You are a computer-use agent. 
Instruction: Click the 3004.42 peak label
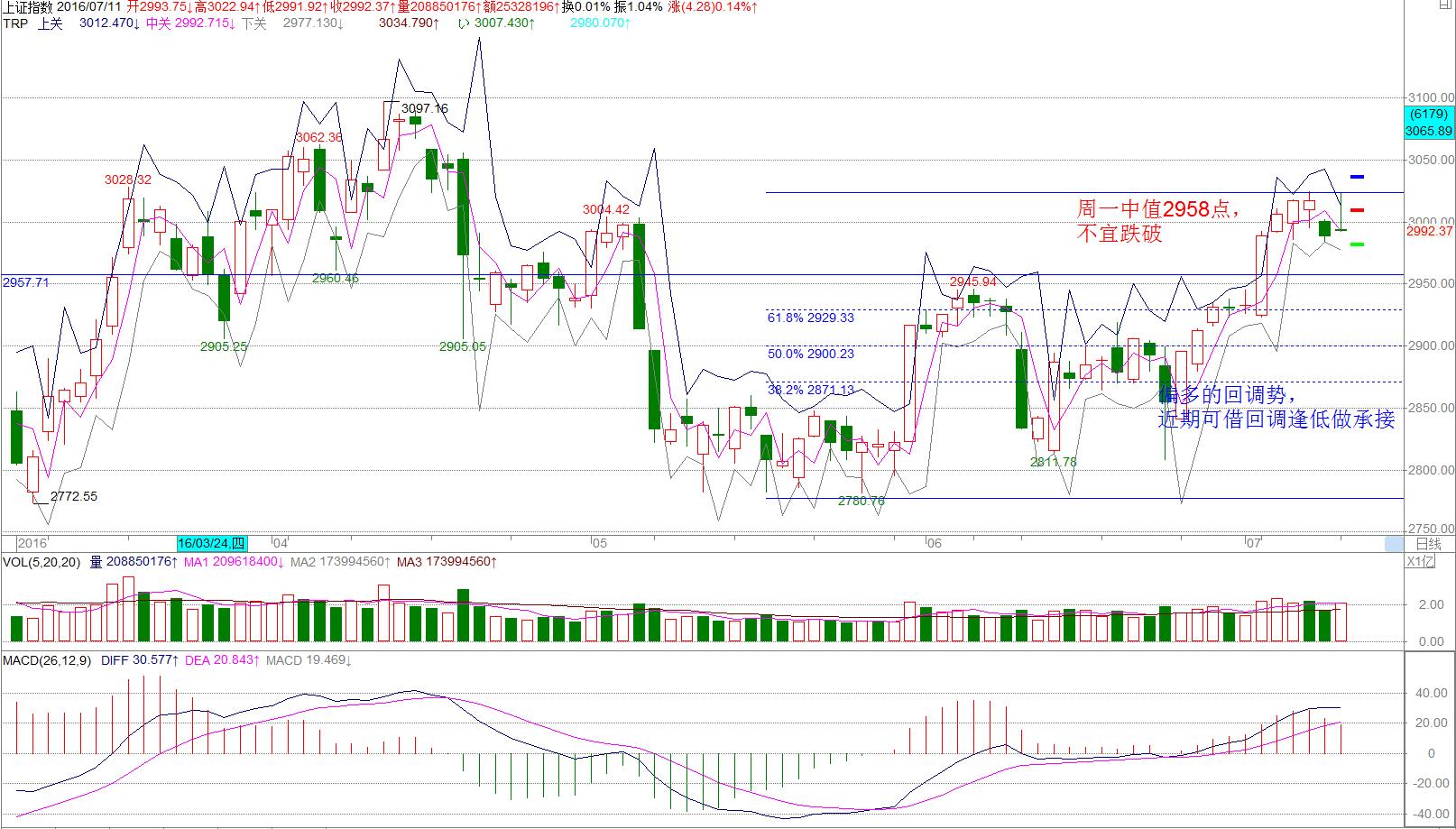point(606,209)
